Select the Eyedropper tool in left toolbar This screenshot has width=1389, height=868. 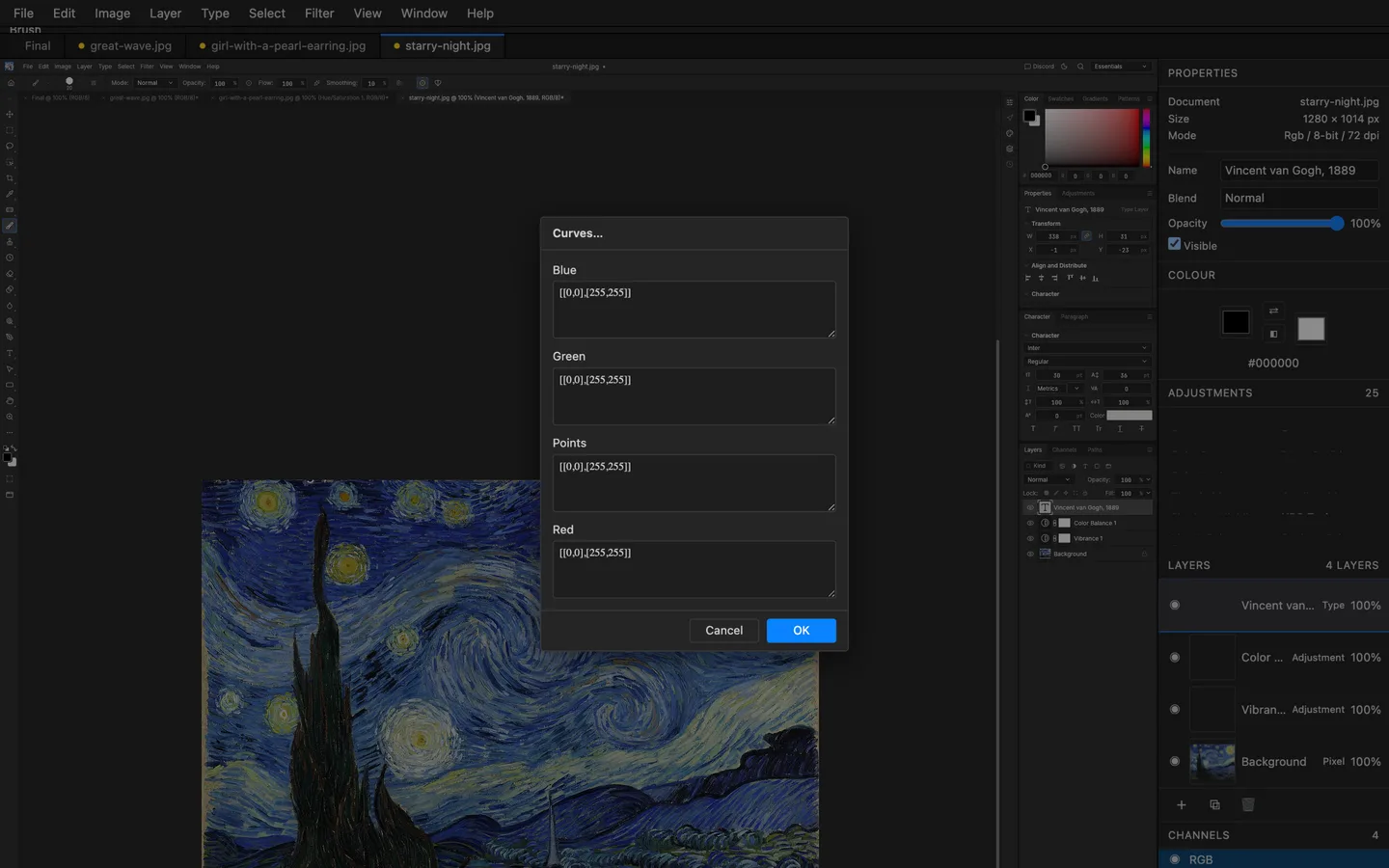point(10,194)
